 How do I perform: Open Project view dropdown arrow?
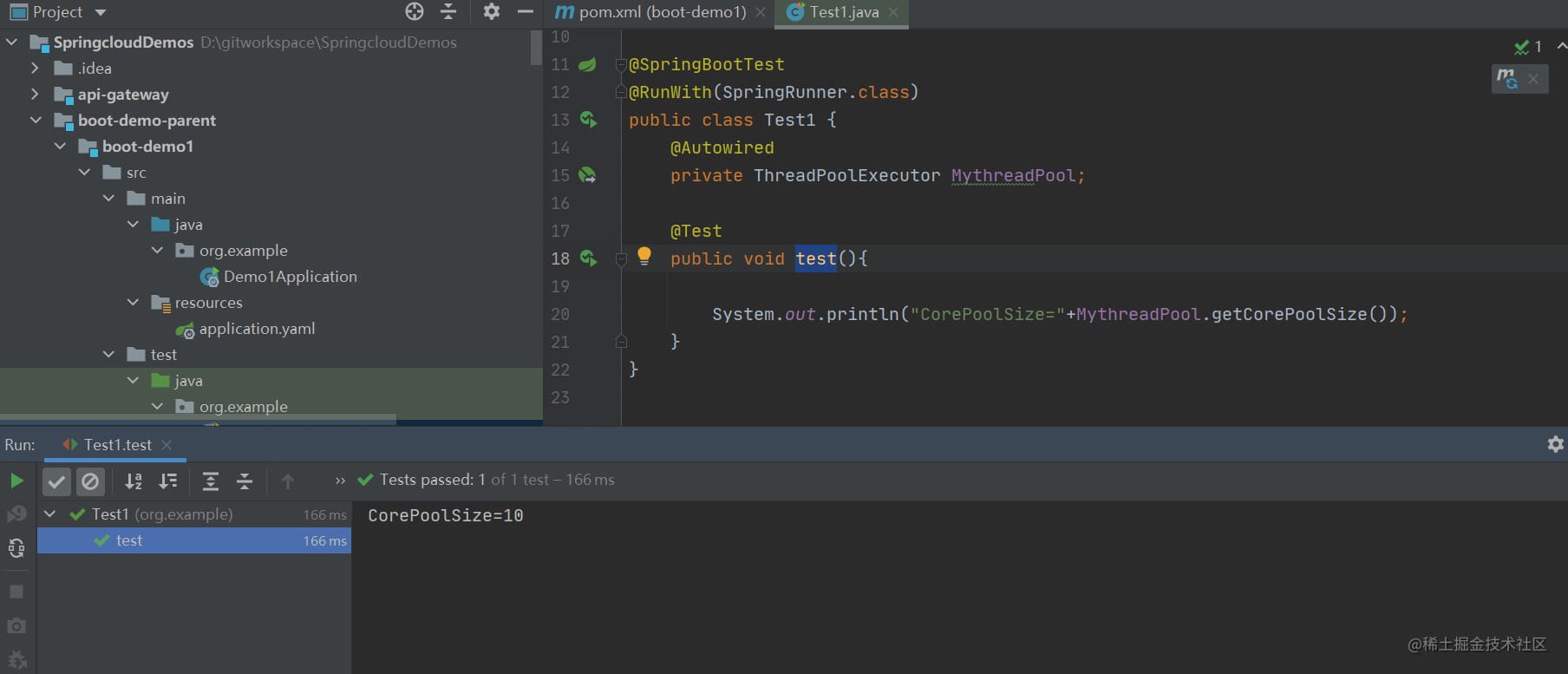coord(101,12)
